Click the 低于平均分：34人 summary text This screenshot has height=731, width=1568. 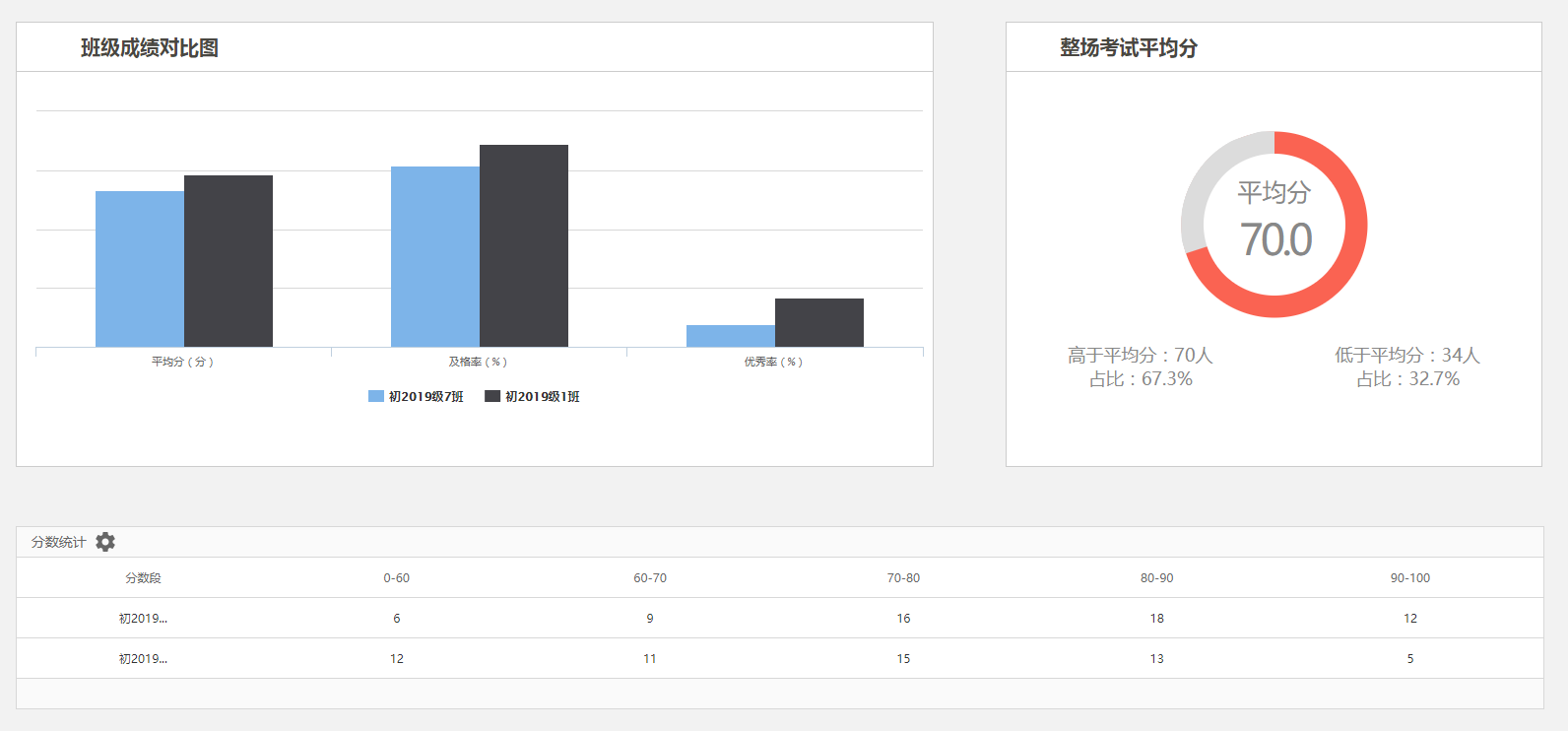tap(1407, 355)
